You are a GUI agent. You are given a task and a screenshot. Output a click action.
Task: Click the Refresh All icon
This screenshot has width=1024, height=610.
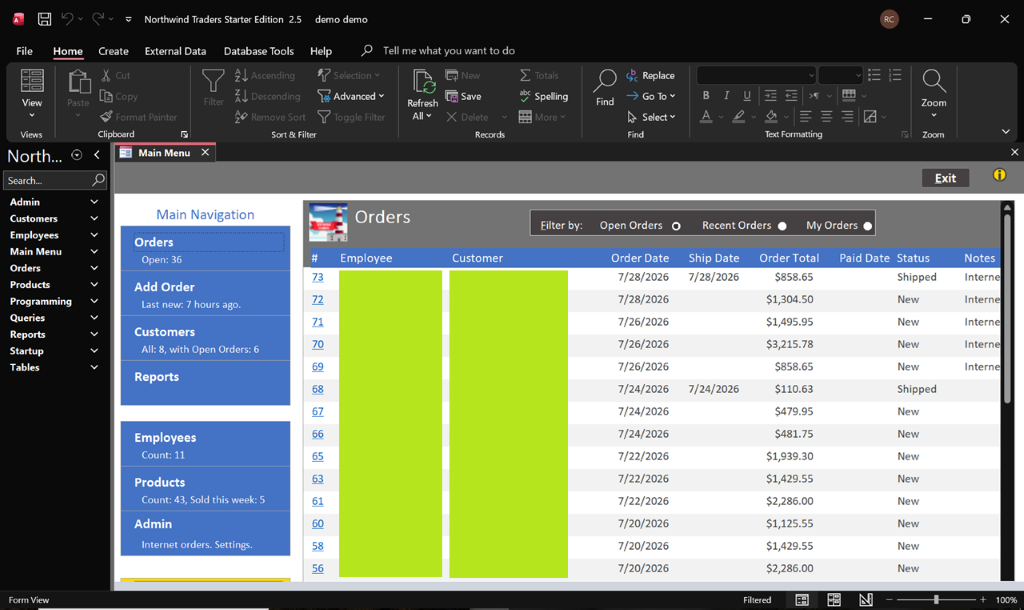(423, 82)
